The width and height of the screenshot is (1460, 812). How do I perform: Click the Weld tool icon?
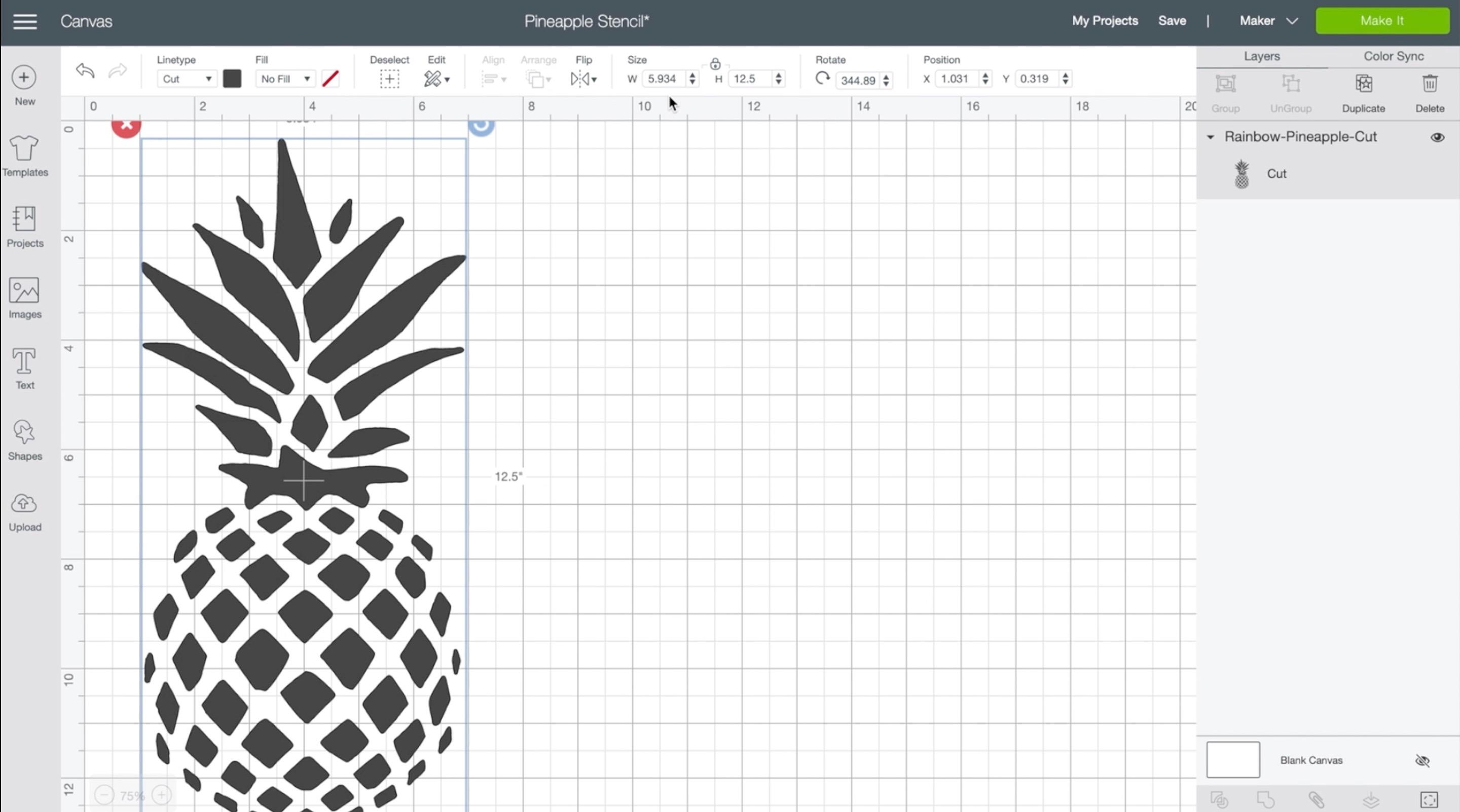[x=1265, y=799]
